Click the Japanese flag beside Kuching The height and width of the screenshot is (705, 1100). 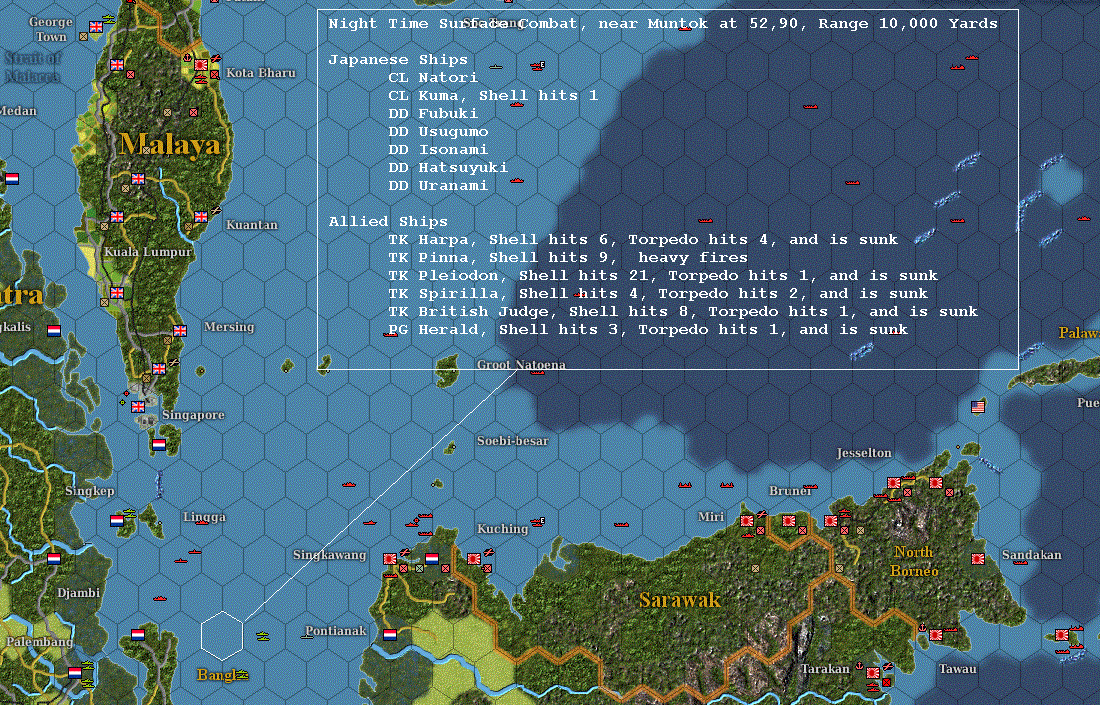coord(474,559)
